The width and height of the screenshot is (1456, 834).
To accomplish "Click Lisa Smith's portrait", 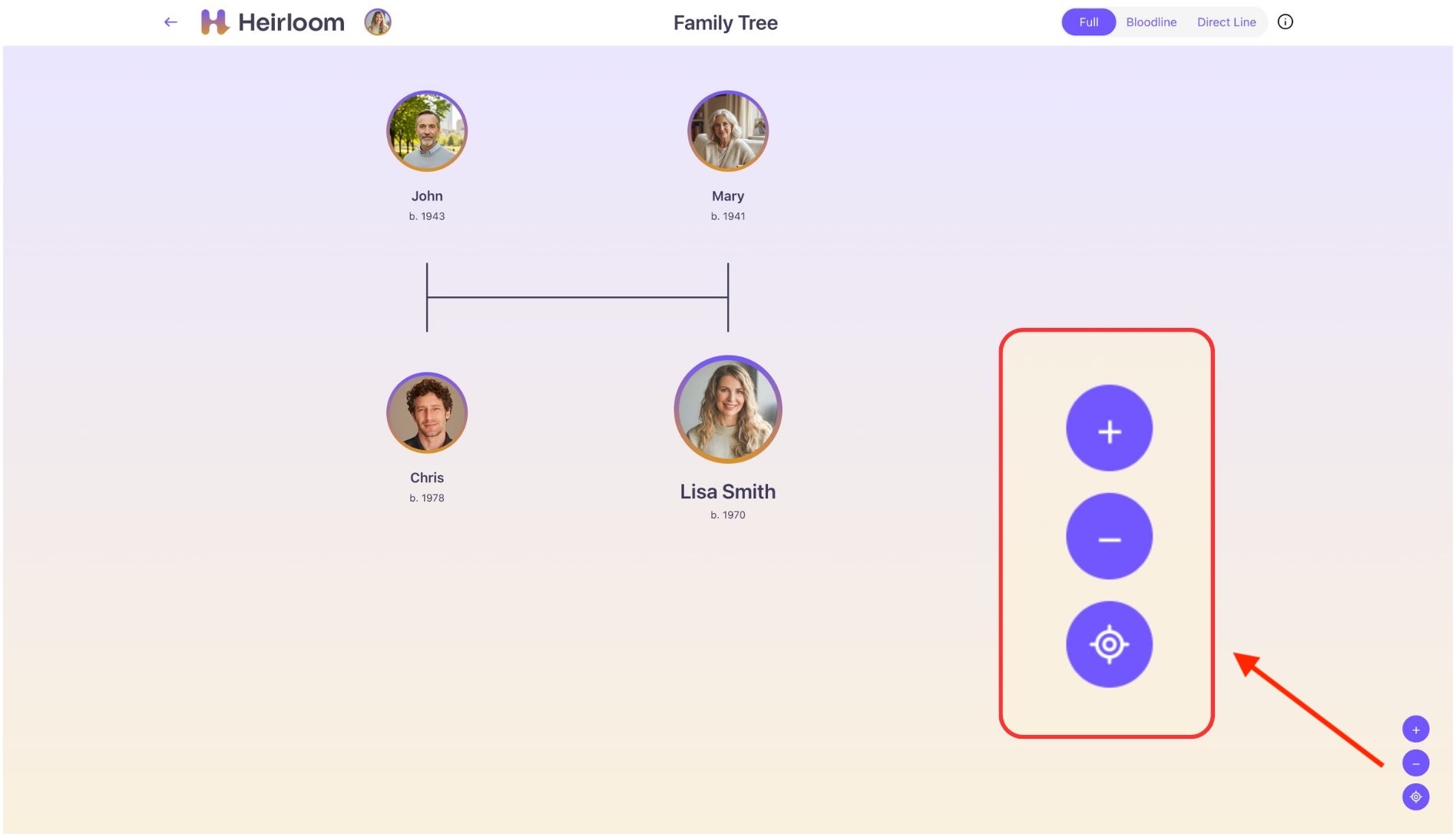I will (727, 409).
